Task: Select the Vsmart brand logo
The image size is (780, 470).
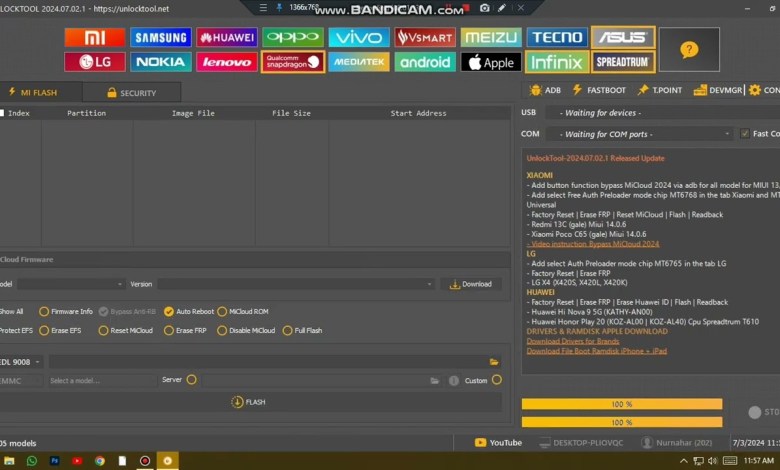Action: pos(425,37)
